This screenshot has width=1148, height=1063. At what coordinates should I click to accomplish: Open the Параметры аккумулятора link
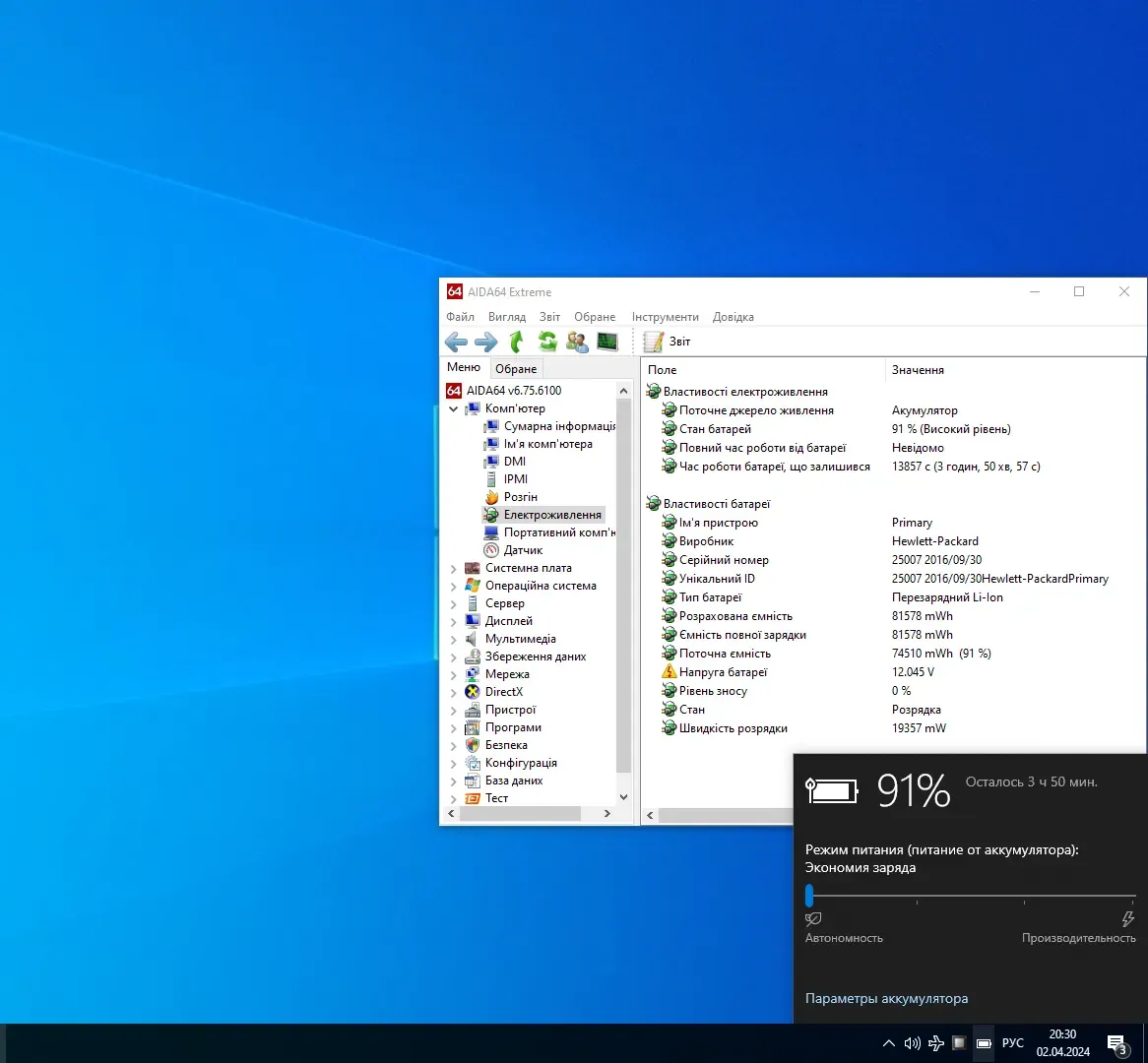pyautogui.click(x=886, y=998)
